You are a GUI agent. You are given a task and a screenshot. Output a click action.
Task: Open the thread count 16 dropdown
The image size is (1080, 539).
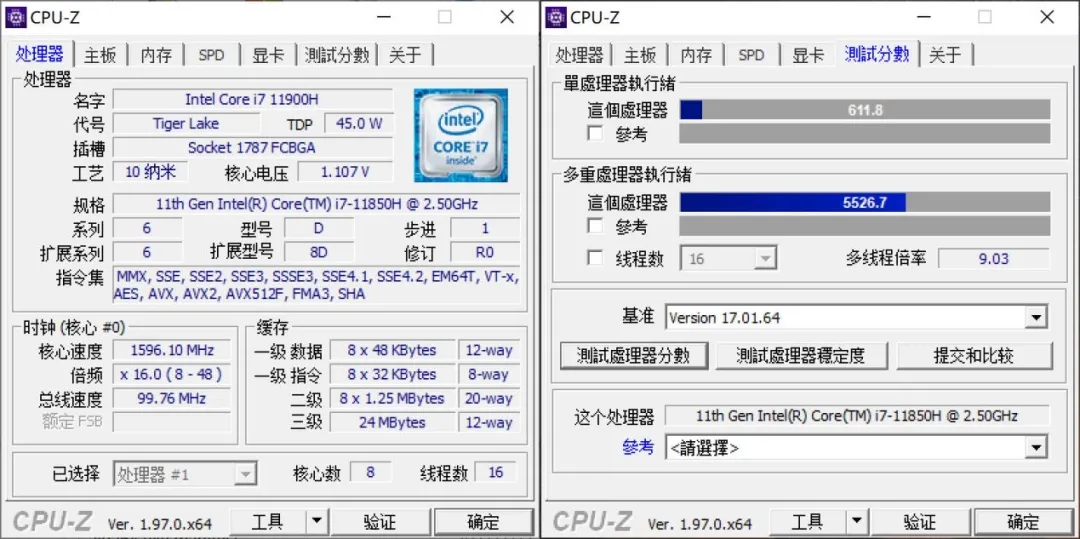coord(729,258)
